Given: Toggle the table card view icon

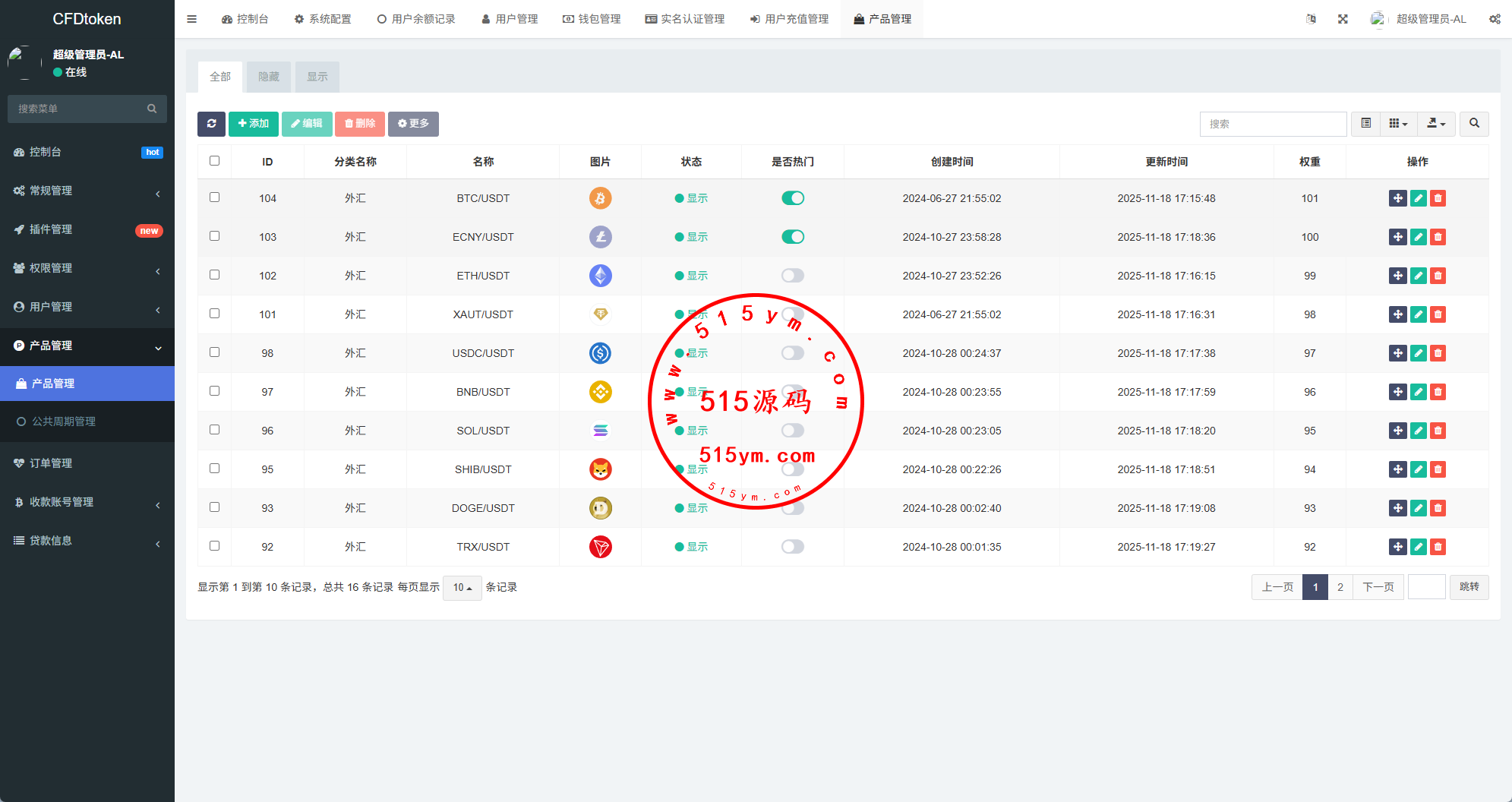Looking at the screenshot, I should coord(1365,124).
